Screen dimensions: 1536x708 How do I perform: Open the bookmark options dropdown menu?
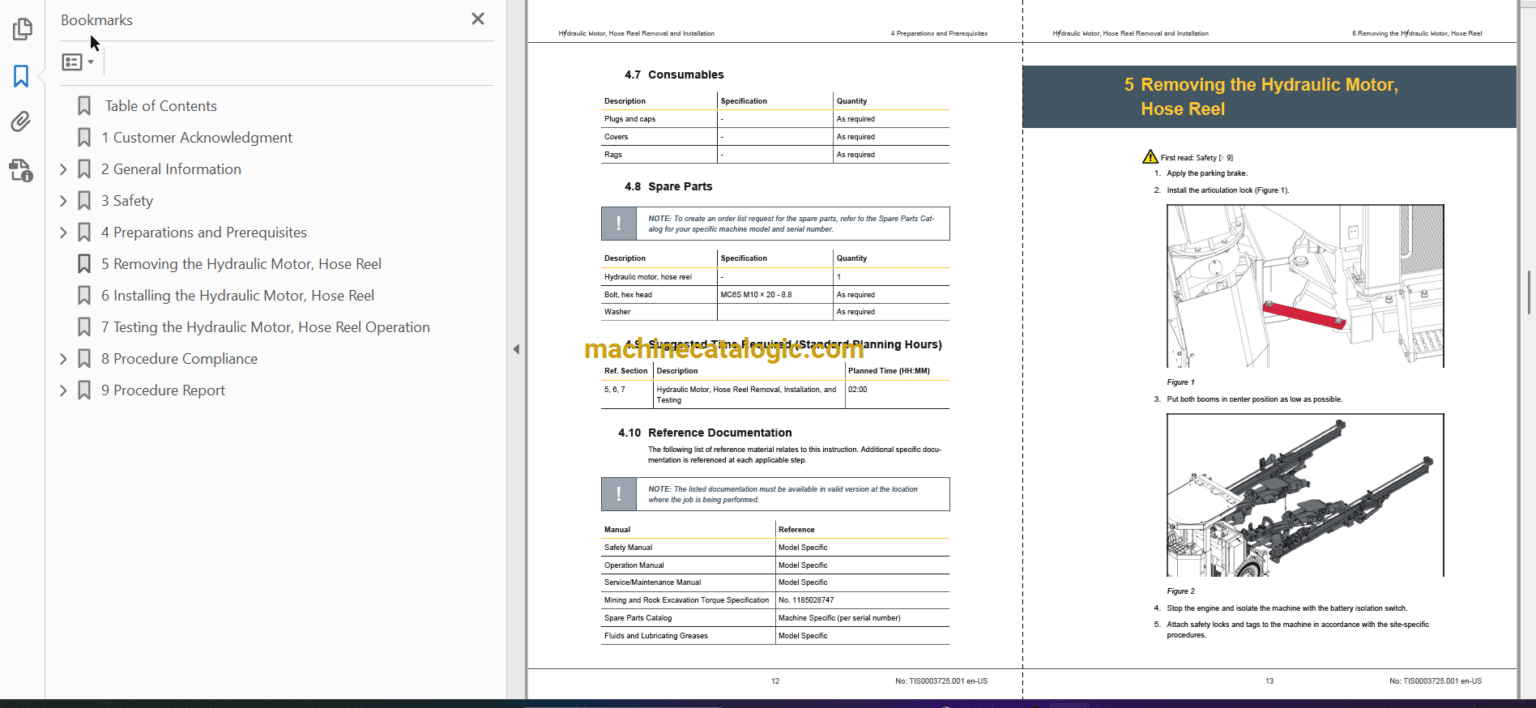point(78,62)
